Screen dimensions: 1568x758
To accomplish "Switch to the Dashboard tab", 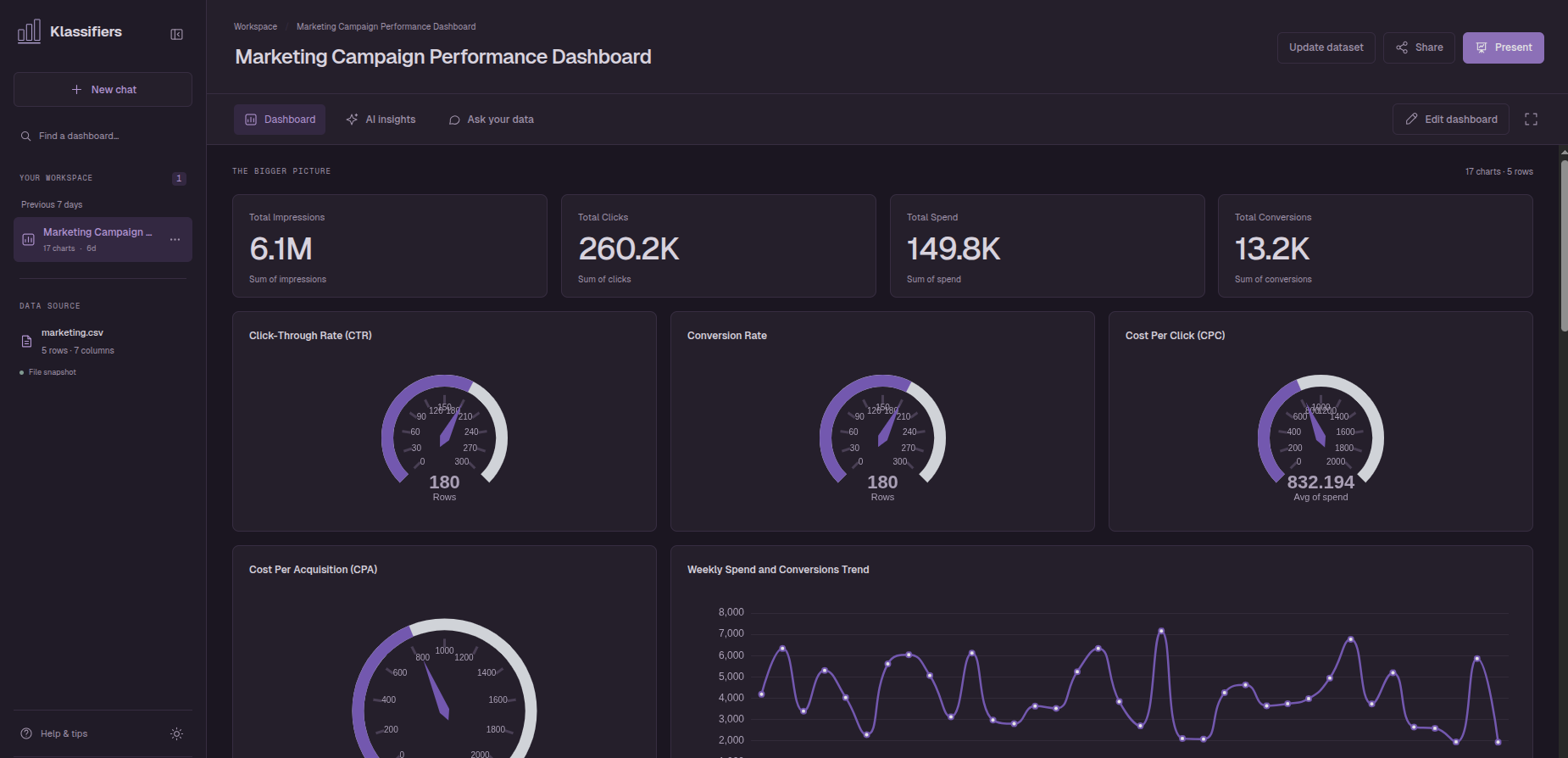I will (280, 120).
